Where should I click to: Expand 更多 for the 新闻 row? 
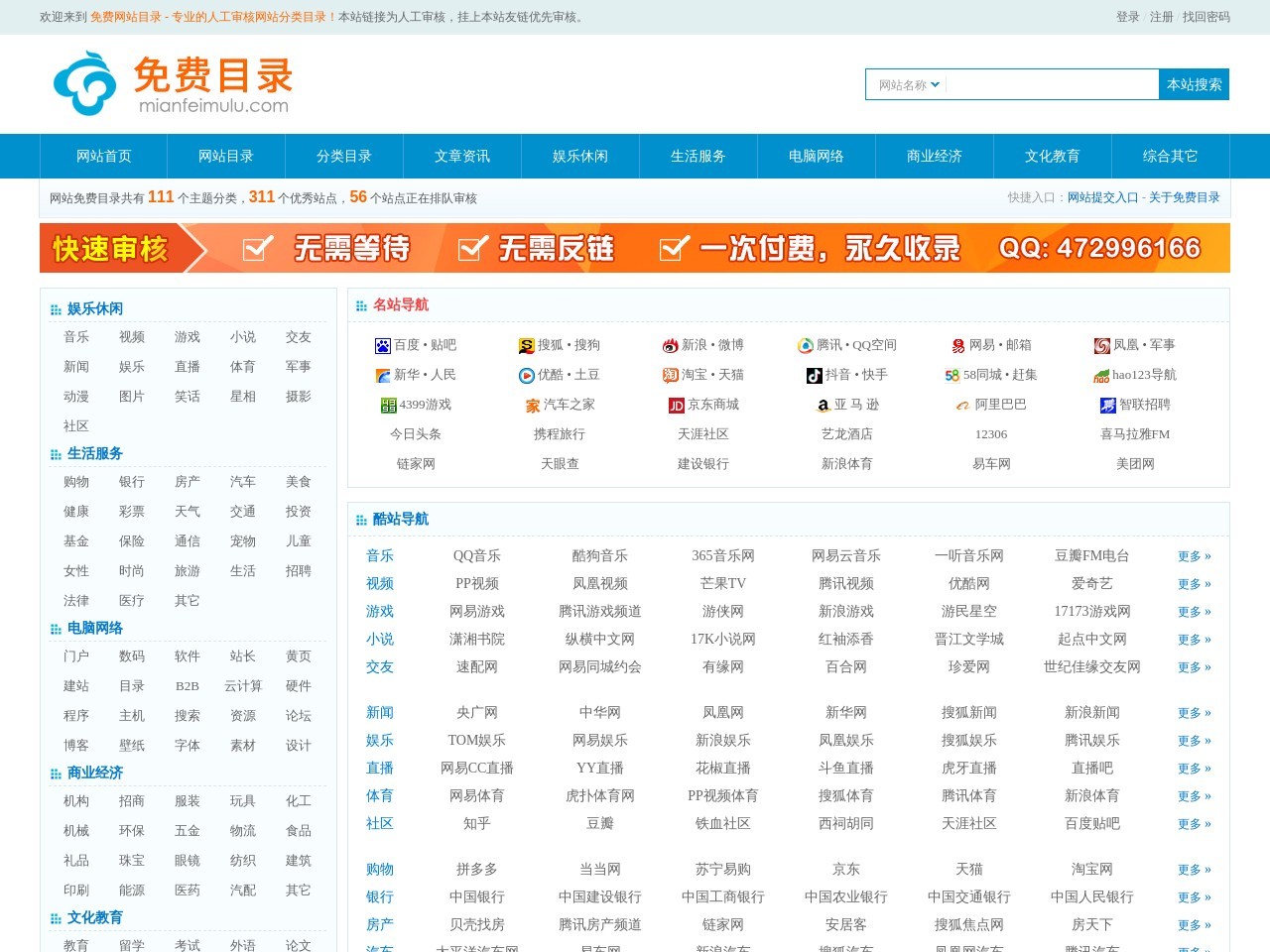(1194, 713)
